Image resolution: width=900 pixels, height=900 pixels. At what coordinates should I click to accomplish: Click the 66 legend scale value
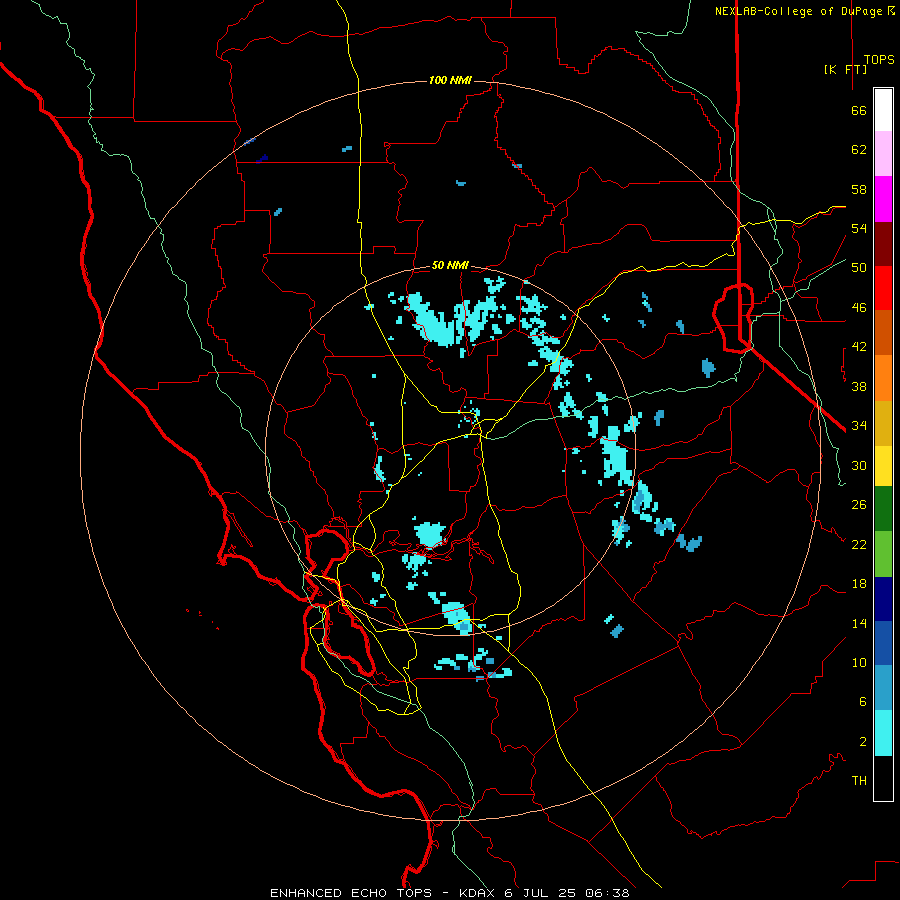tap(859, 111)
